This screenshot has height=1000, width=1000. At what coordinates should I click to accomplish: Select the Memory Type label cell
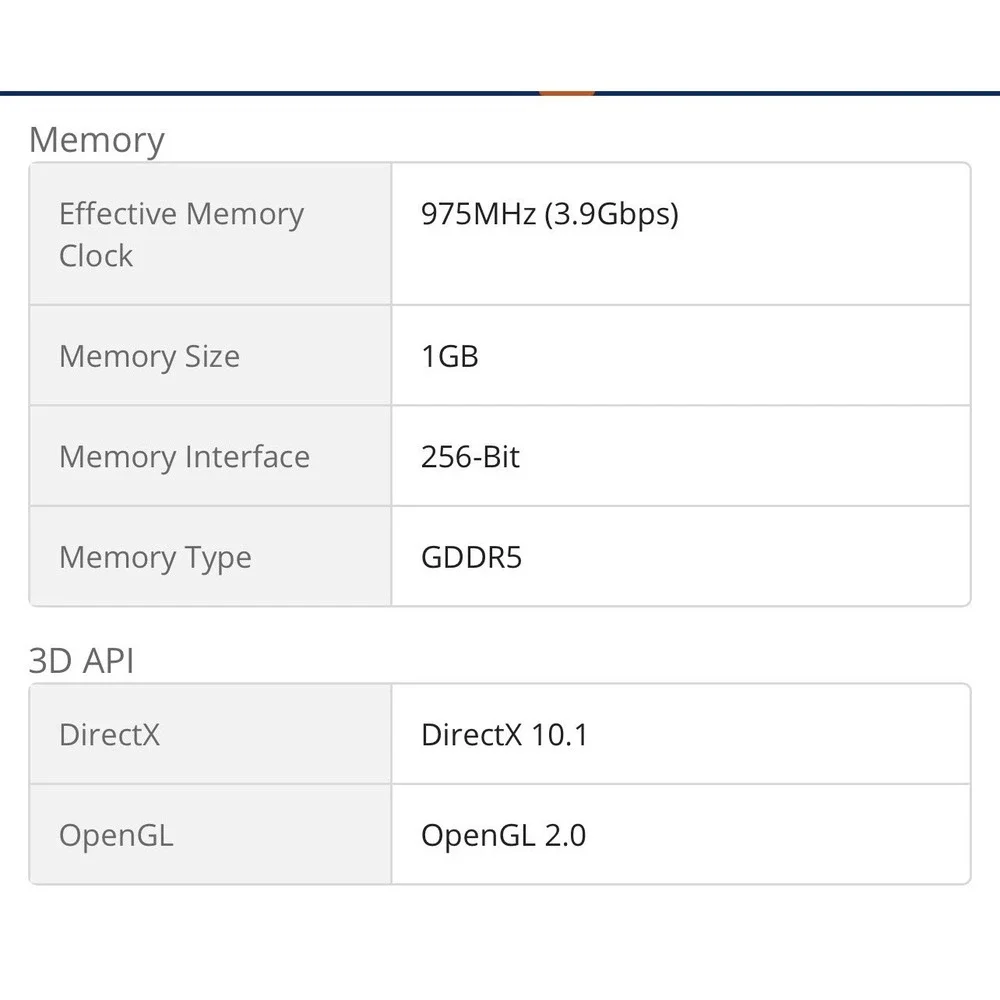pyautogui.click(x=210, y=557)
